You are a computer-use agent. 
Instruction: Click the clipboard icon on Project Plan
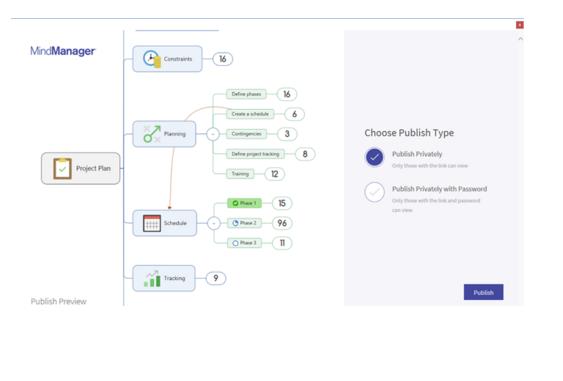62,168
